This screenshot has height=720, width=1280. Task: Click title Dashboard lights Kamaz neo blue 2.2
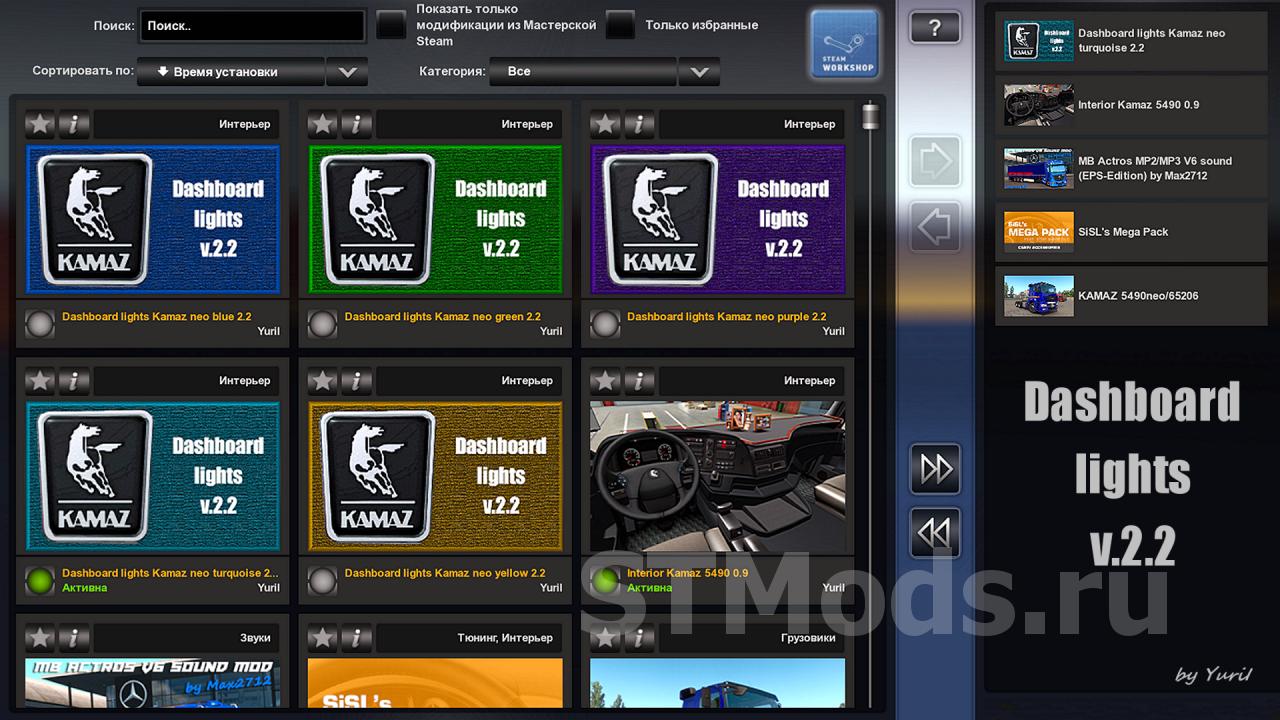(x=157, y=317)
